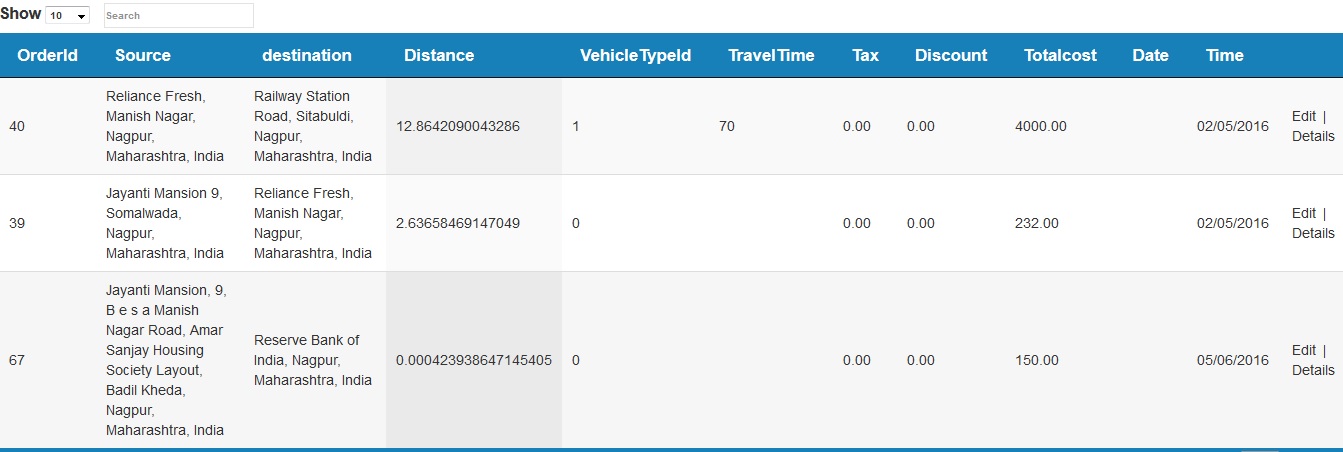This screenshot has width=1343, height=452.
Task: Sort table by Source column header
Action: point(143,56)
